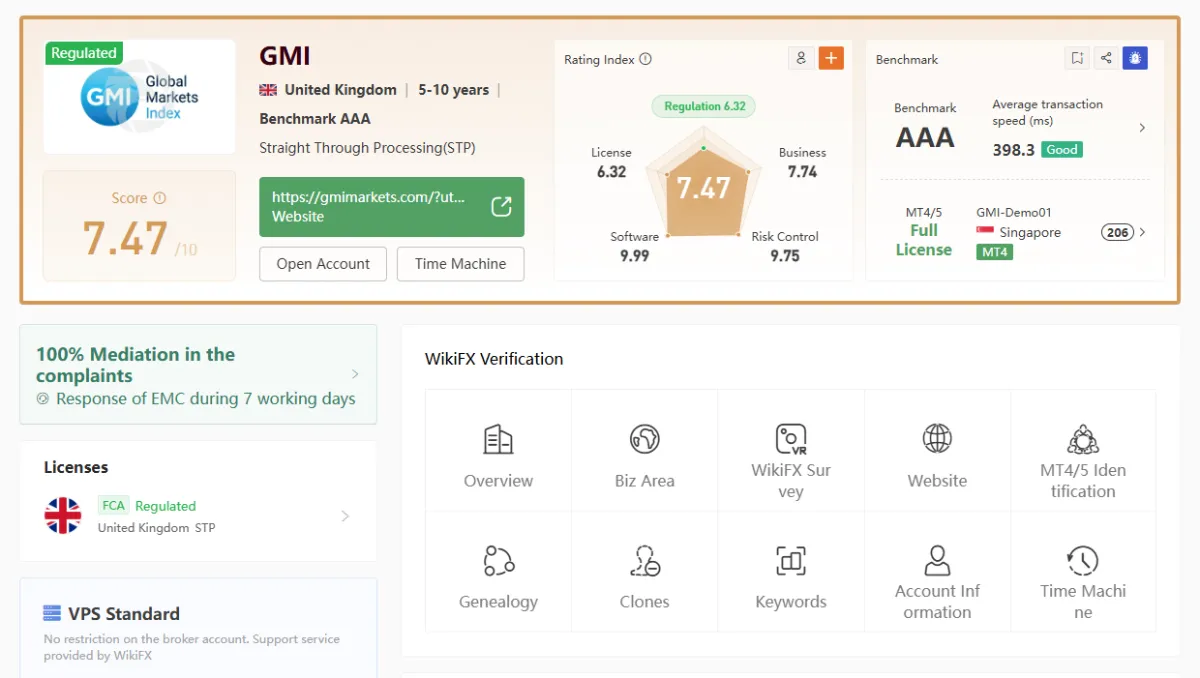
Task: Open the Genealogy icon
Action: point(498,560)
